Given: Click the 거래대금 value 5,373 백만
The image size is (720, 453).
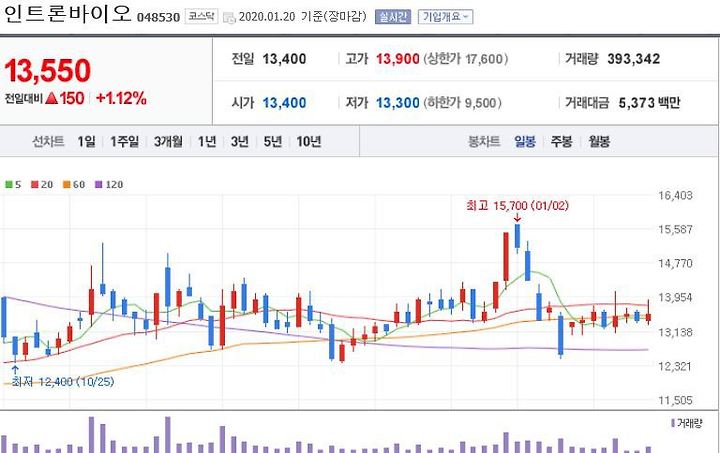Looking at the screenshot, I should pyautogui.click(x=649, y=103).
